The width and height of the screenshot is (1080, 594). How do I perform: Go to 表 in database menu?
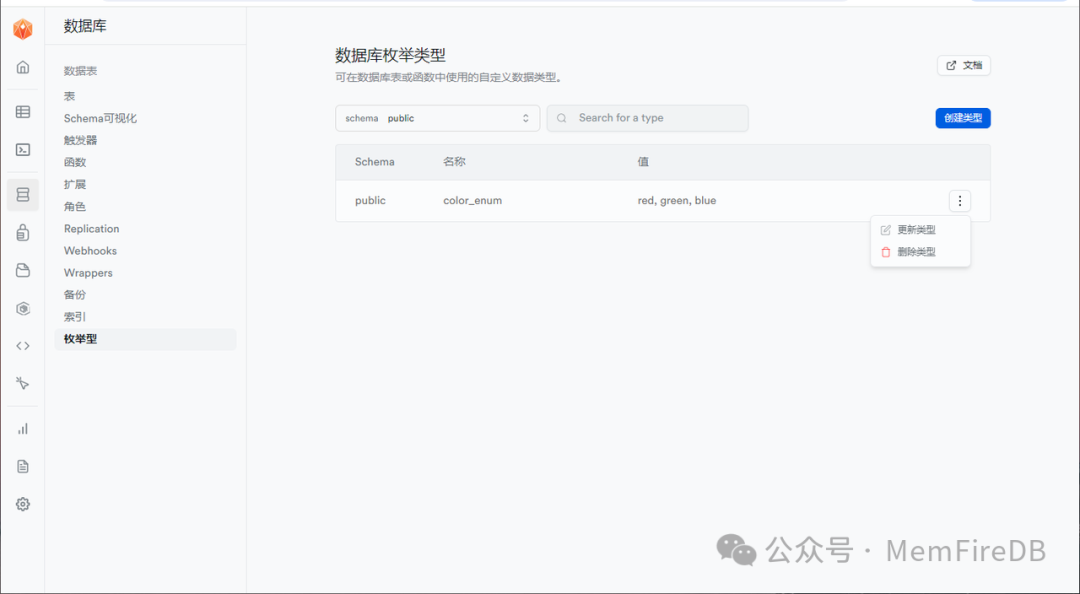pyautogui.click(x=70, y=96)
